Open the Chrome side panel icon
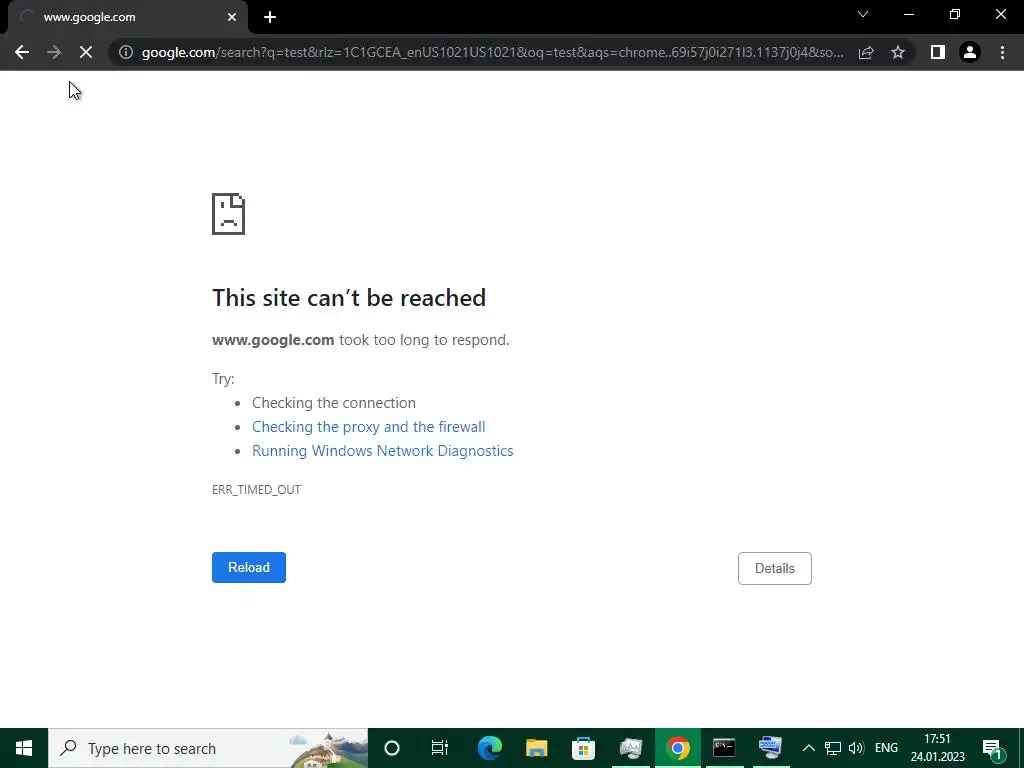This screenshot has height=768, width=1024. point(938,52)
